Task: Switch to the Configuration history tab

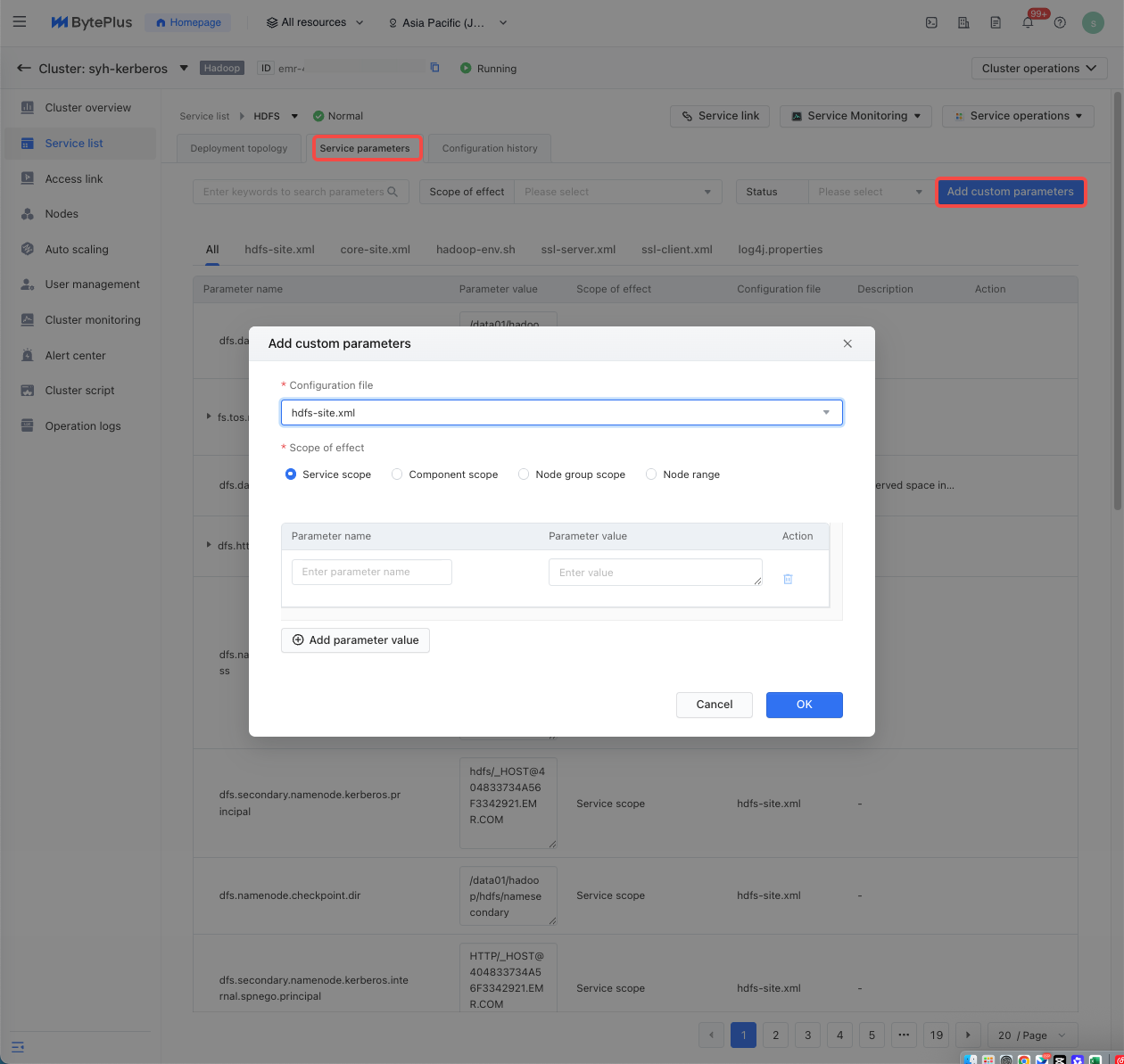Action: (490, 148)
